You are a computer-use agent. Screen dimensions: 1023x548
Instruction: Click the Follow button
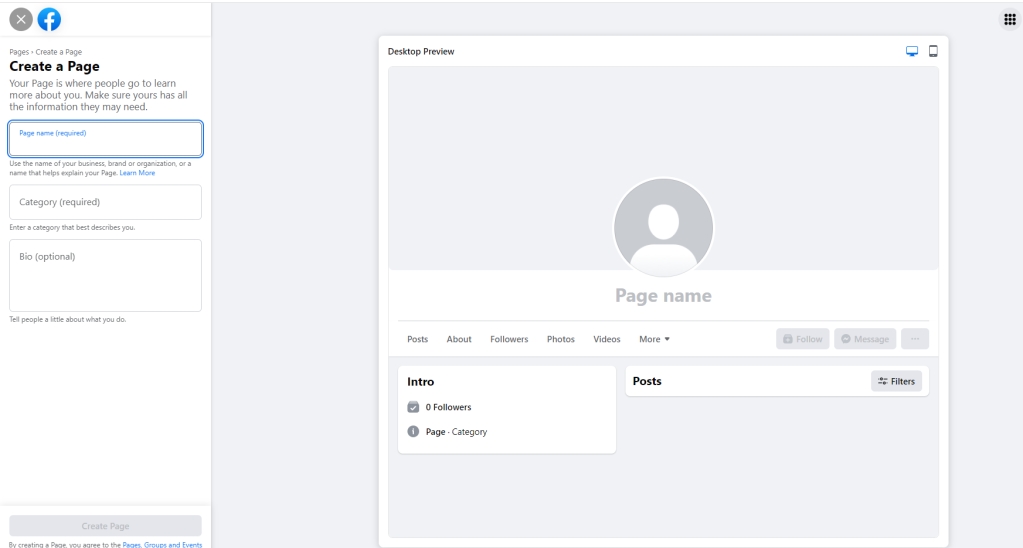[x=802, y=339]
